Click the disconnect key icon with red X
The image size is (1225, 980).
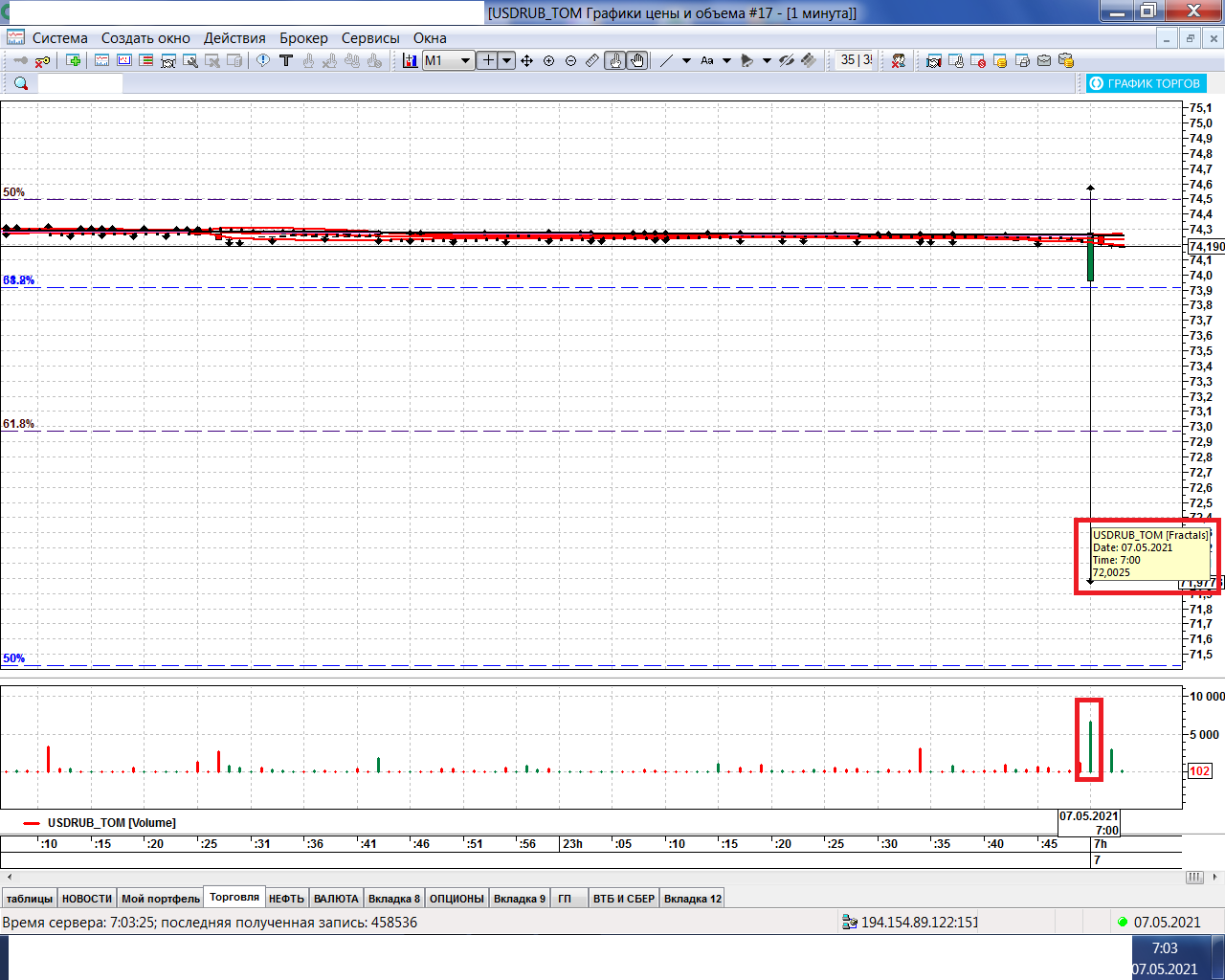tap(42, 61)
